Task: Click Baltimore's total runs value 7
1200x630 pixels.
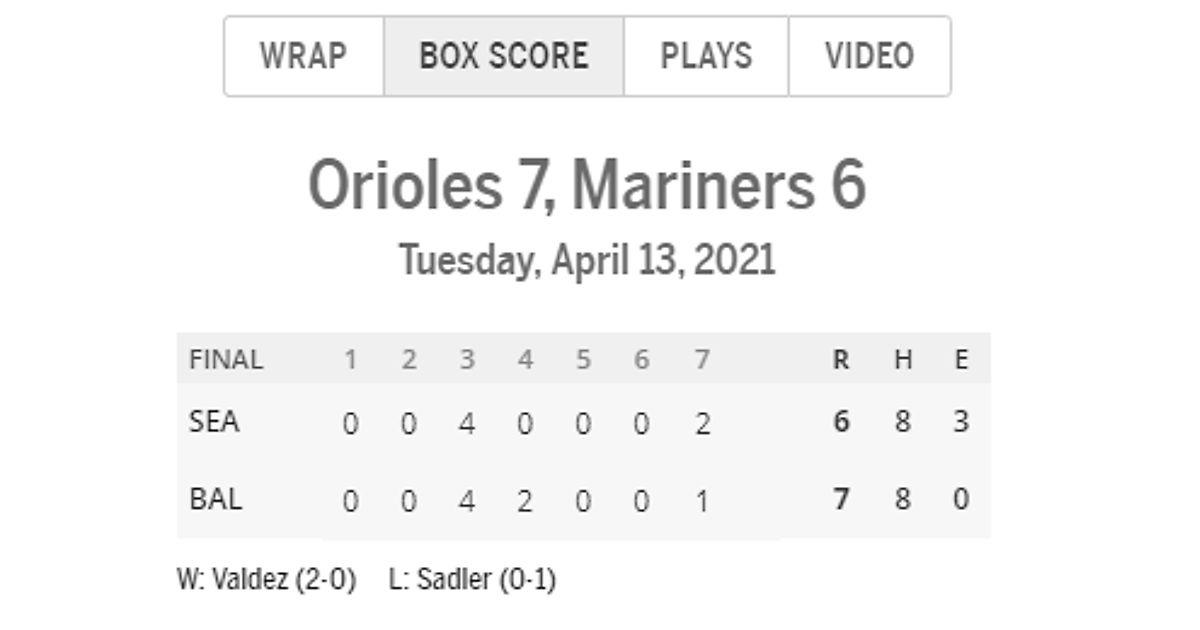Action: click(x=841, y=499)
